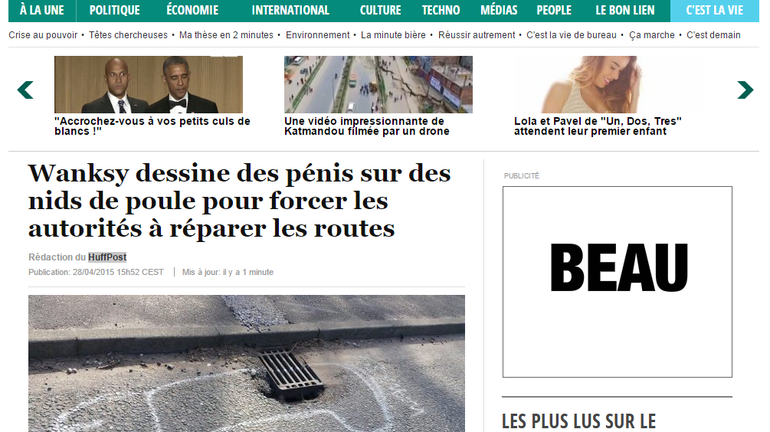Image resolution: width=770 pixels, height=432 pixels.
Task: Switch to the TECHNO section
Action: coord(441,10)
